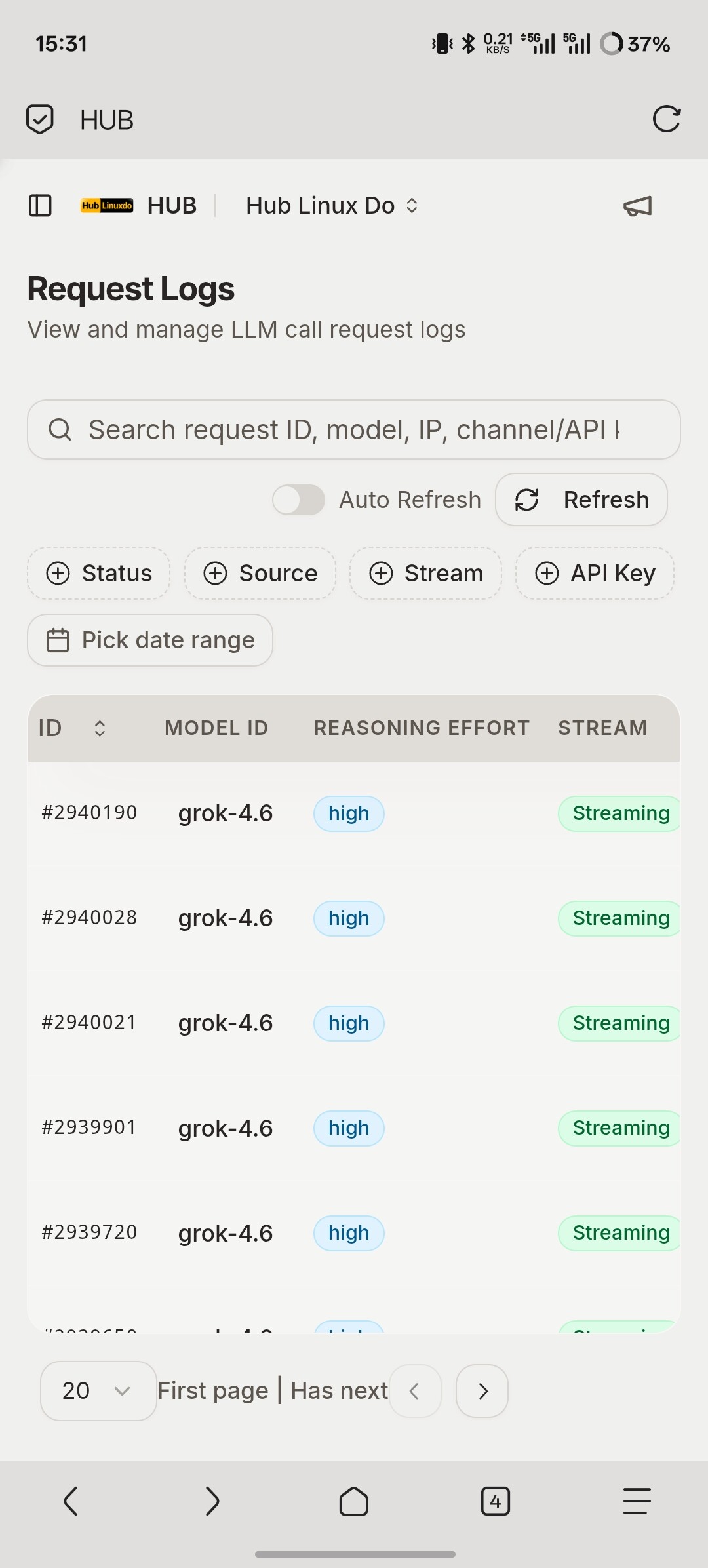708x1568 pixels.
Task: Click the STREAM column header
Action: (602, 728)
